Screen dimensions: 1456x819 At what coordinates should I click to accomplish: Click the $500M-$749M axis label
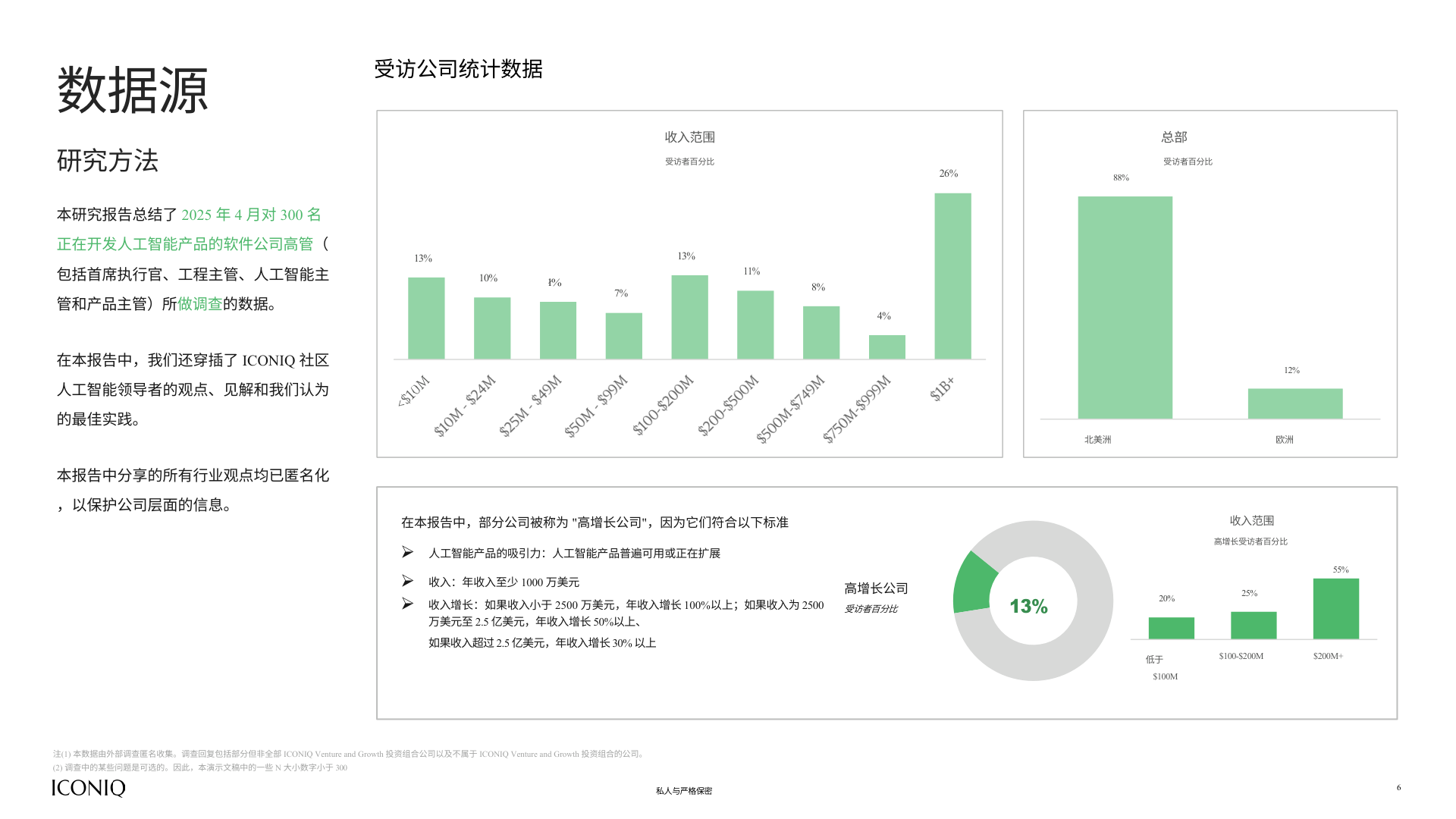coord(791,409)
